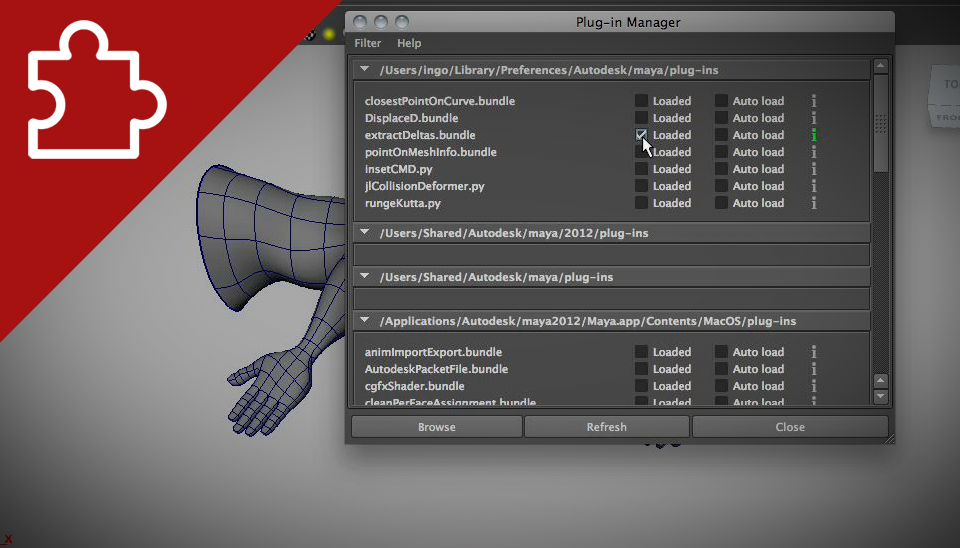
Task: Enable Auto load for jlCollisionDeformer.py
Action: pos(721,186)
